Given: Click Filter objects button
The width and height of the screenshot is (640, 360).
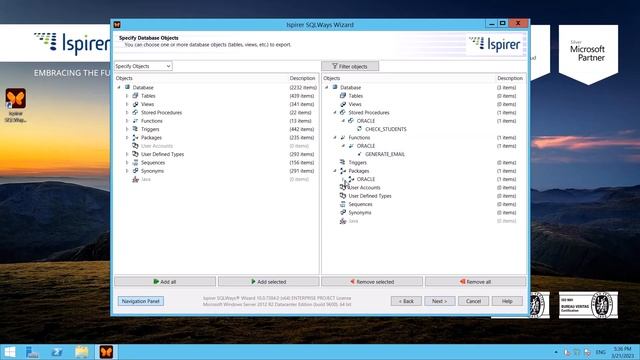Looking at the screenshot, I should 350,66.
